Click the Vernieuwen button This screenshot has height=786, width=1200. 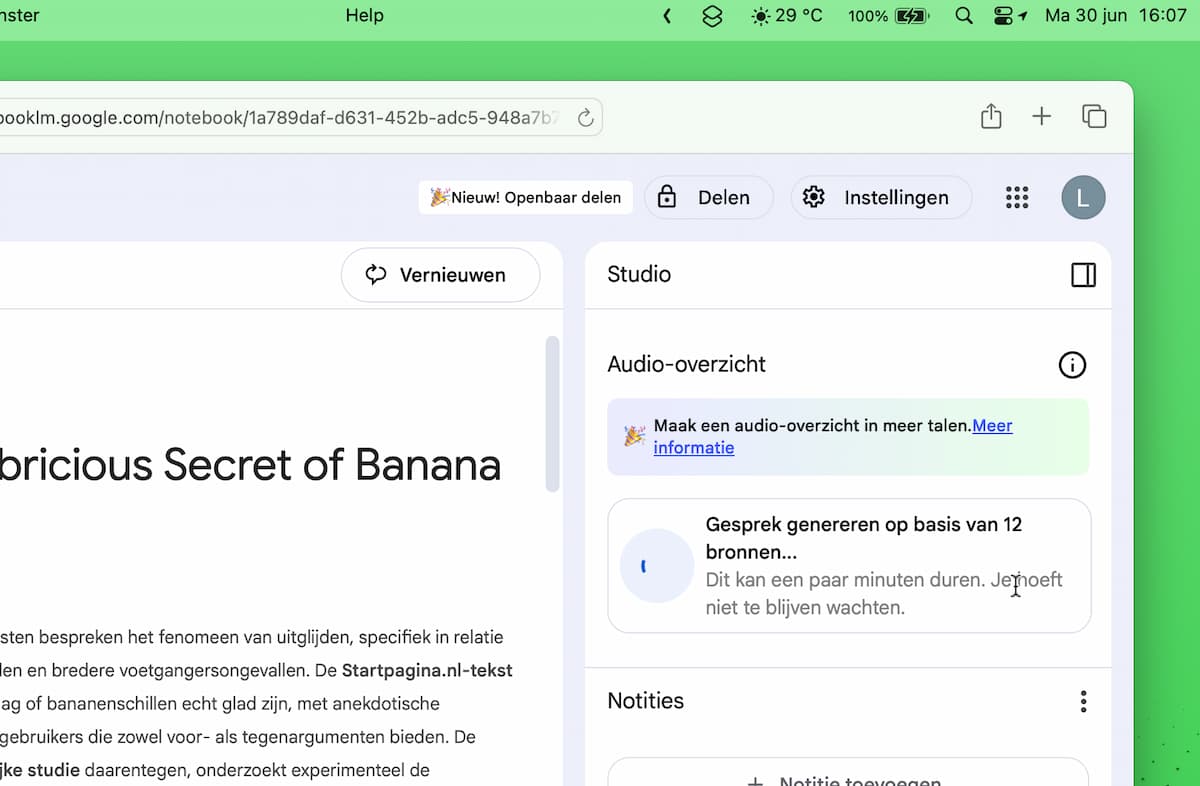click(440, 275)
